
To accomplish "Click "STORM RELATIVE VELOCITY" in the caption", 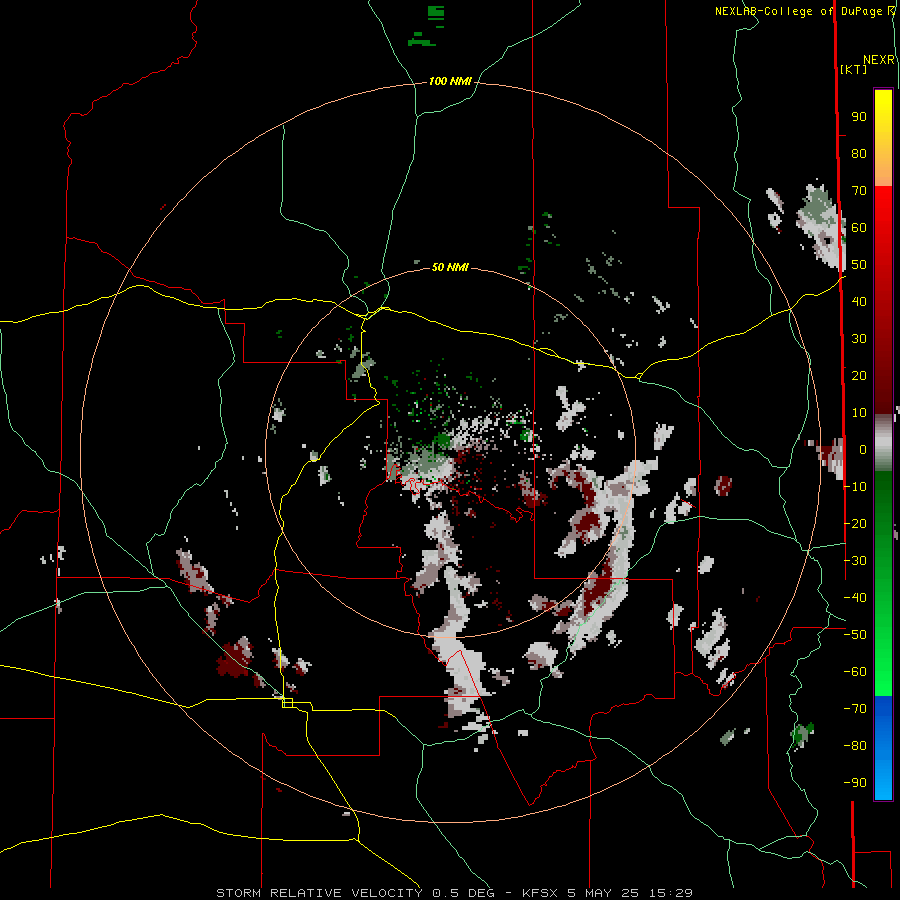I will (x=319, y=893).
